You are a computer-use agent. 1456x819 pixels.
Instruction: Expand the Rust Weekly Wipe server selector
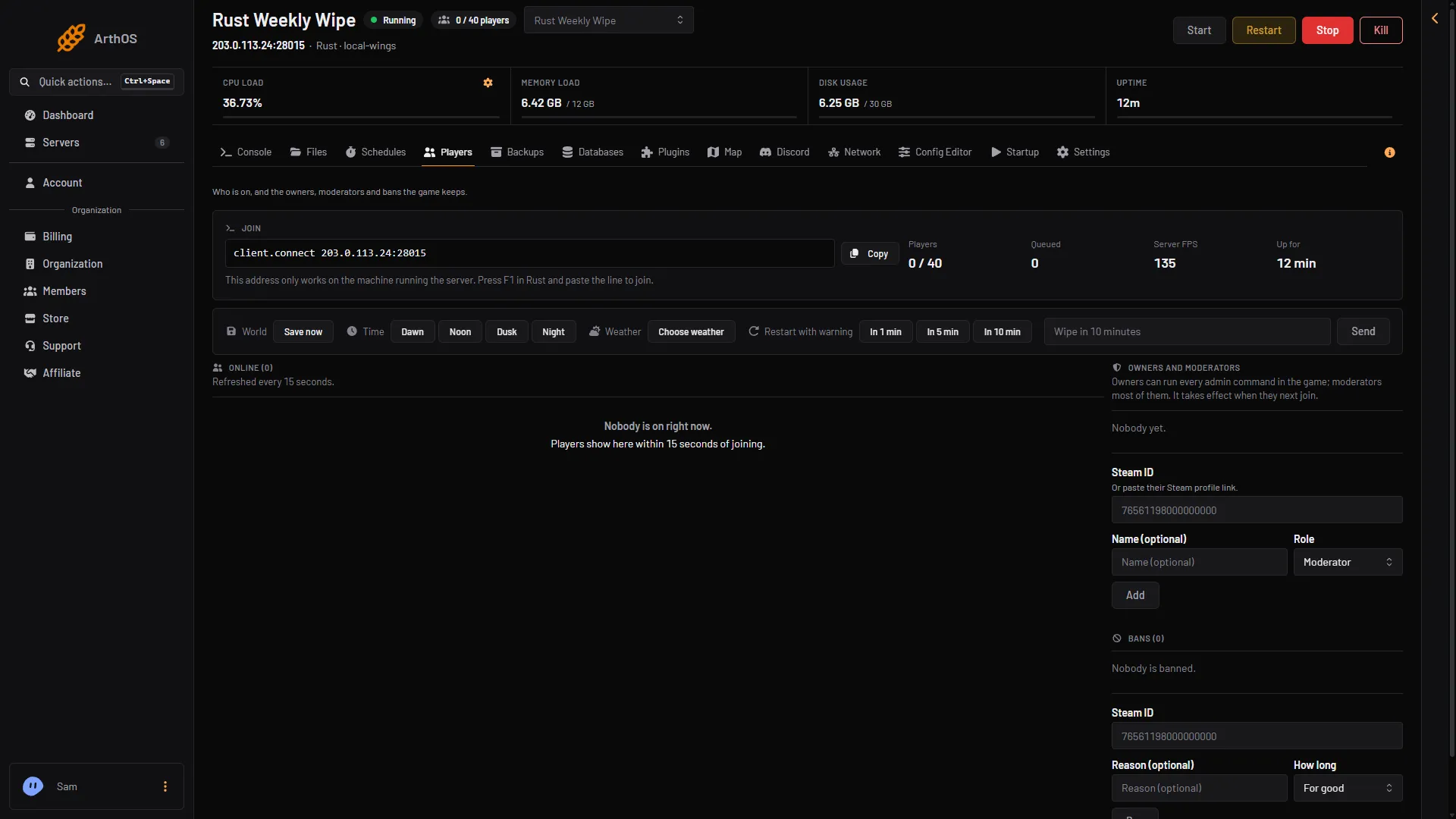click(x=608, y=20)
